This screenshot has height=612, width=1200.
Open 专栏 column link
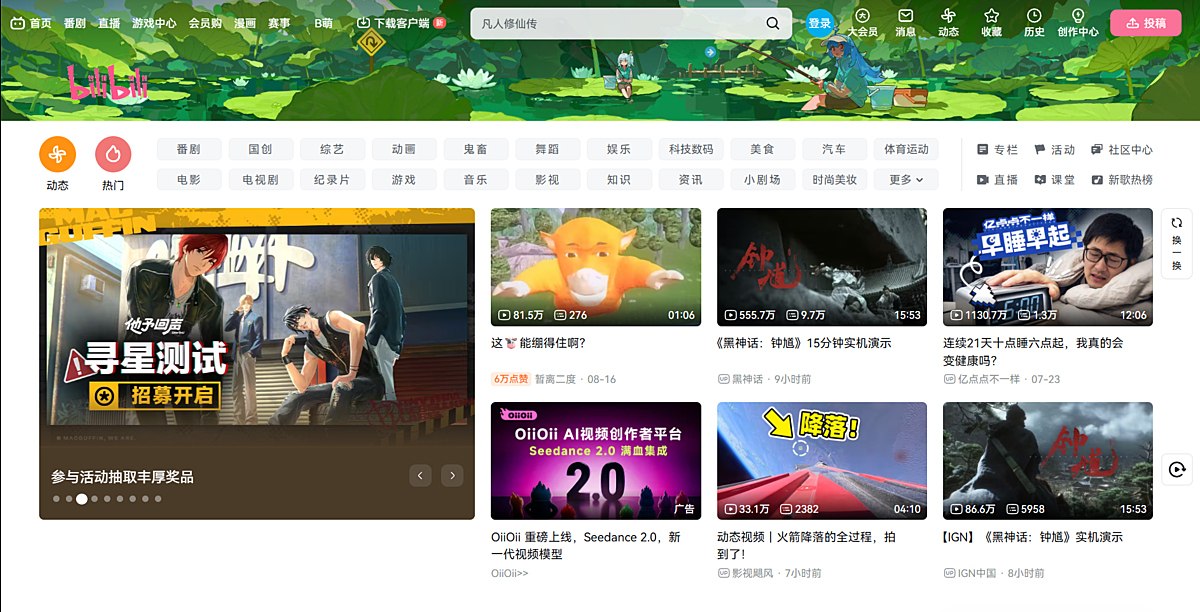(x=997, y=149)
